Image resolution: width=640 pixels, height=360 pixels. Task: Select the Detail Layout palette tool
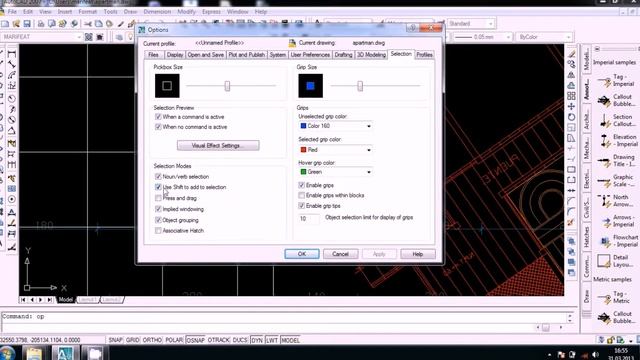[x=616, y=261]
